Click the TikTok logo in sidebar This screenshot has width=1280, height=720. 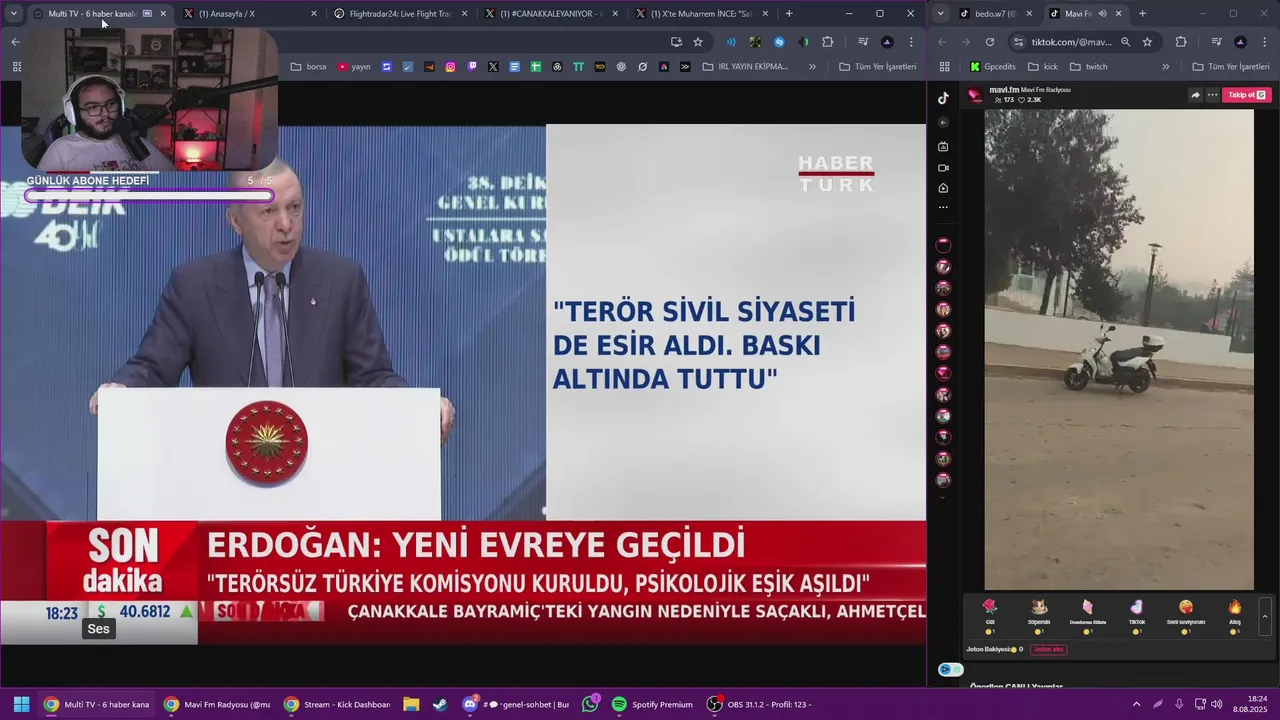point(943,98)
